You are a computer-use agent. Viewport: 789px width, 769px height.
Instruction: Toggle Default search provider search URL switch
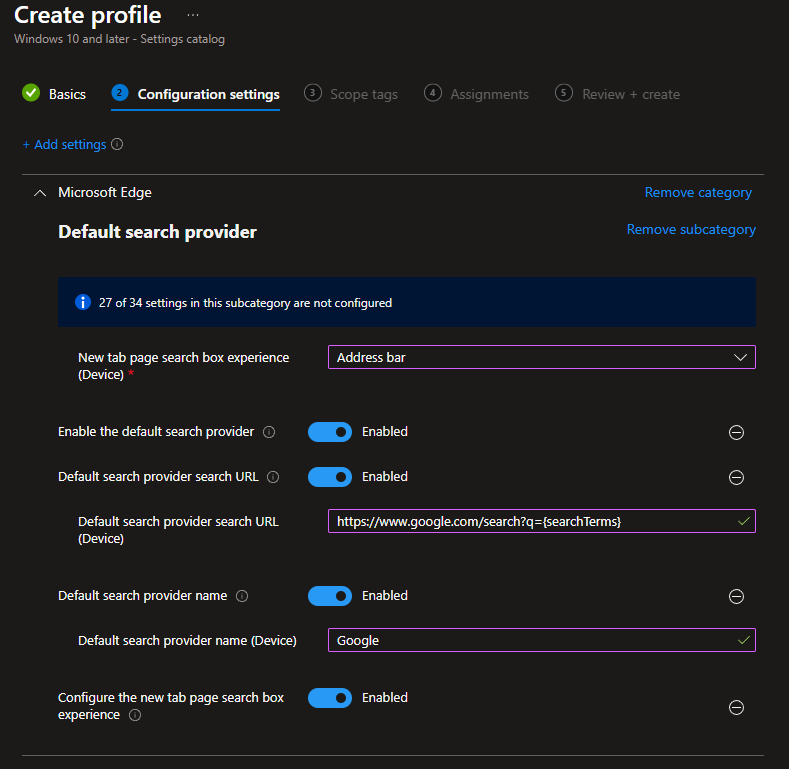(330, 477)
